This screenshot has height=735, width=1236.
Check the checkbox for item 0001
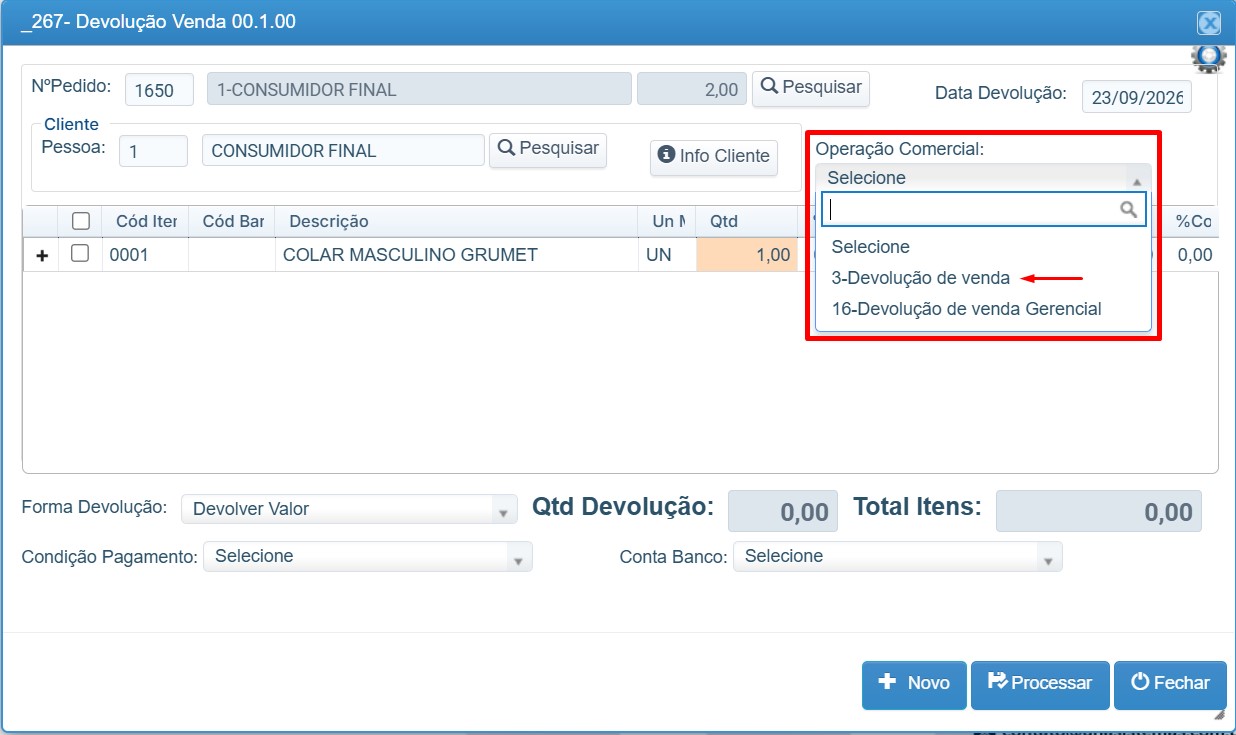pyautogui.click(x=81, y=253)
